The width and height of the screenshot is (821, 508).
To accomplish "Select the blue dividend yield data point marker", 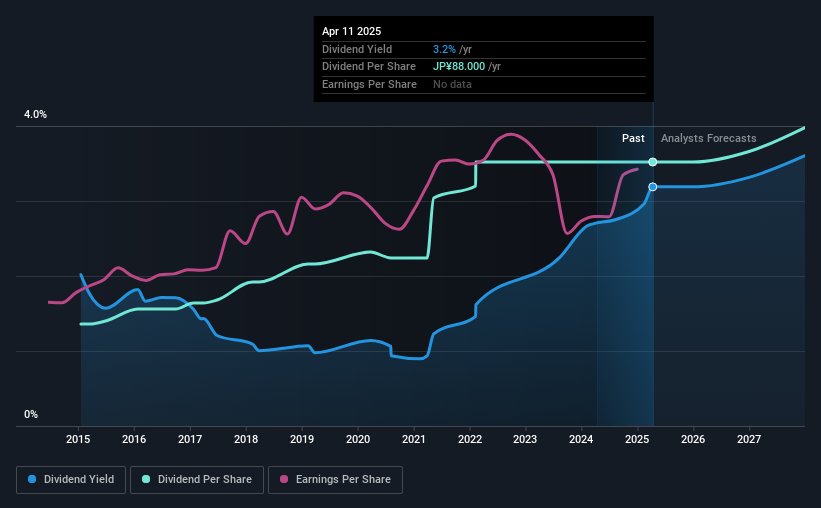I will click(x=652, y=187).
